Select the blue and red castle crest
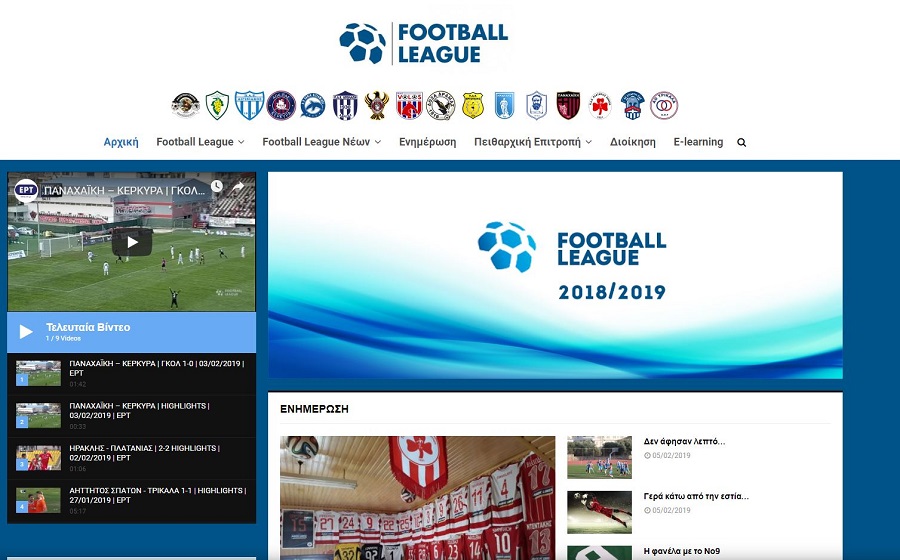The height and width of the screenshot is (560, 900). click(x=632, y=106)
